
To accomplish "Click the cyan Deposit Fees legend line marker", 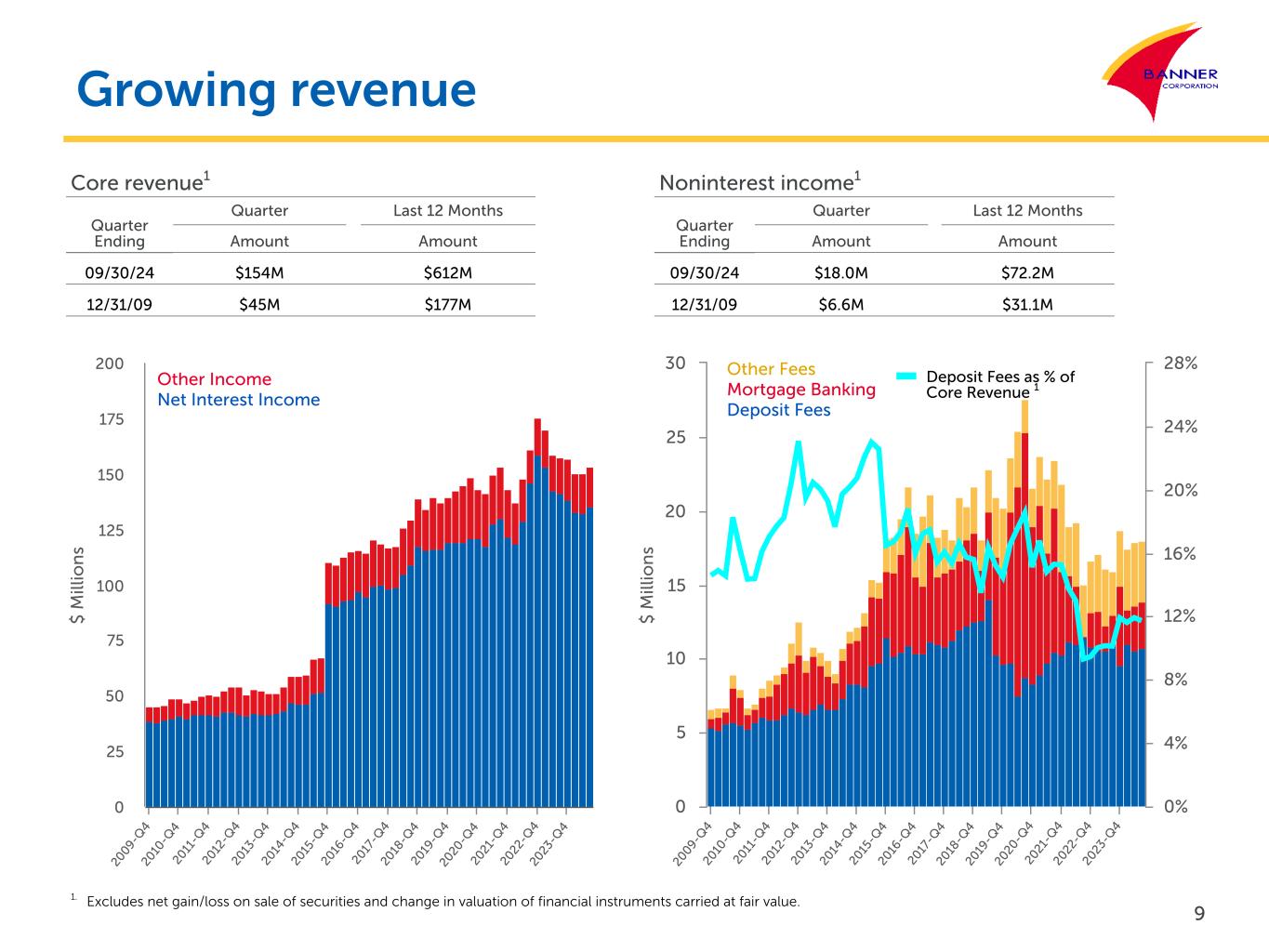I will click(907, 377).
